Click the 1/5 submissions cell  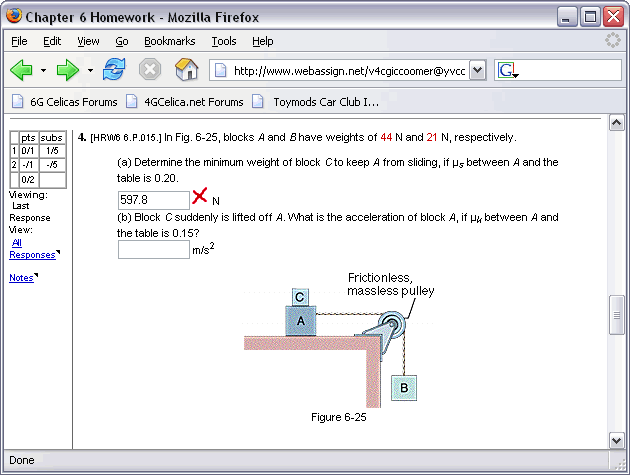click(x=52, y=151)
